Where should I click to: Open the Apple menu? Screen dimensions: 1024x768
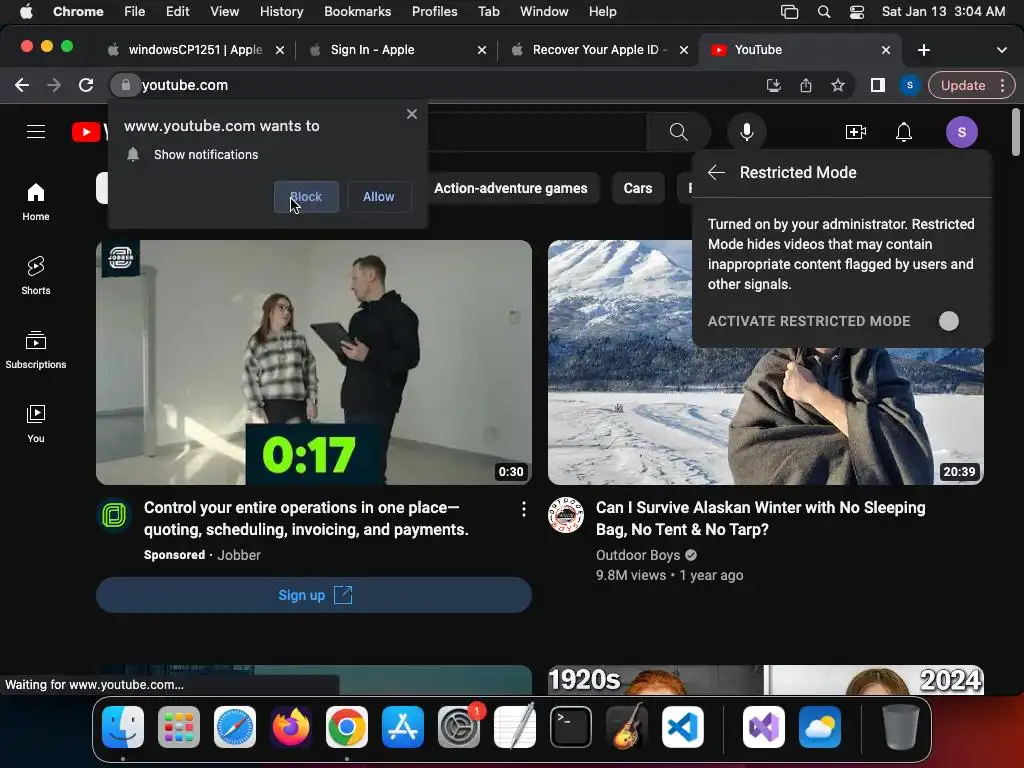pos(26,12)
